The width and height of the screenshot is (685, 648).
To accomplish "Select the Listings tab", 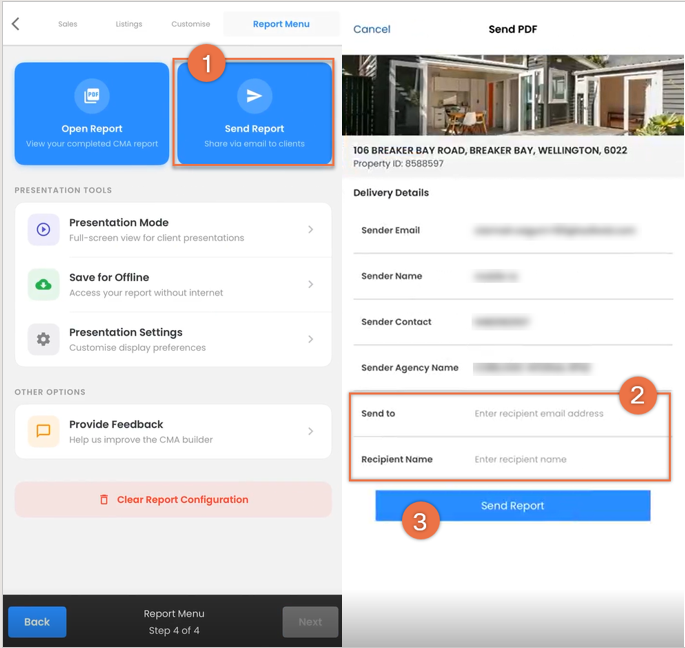I will coord(129,24).
